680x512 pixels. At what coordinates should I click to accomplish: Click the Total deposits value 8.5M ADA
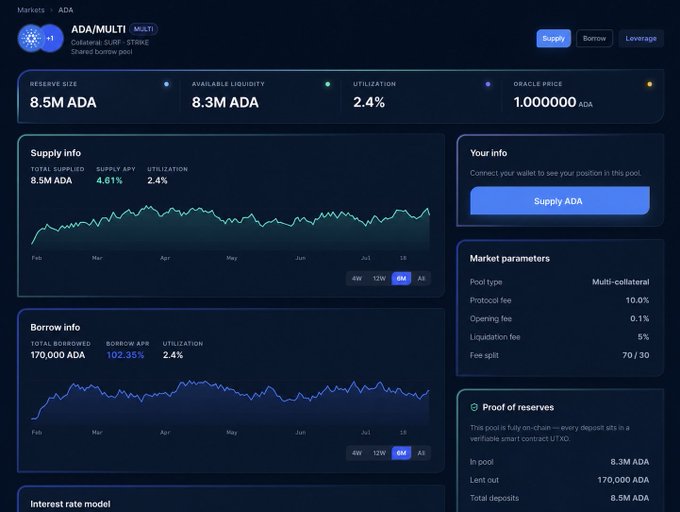click(630, 498)
